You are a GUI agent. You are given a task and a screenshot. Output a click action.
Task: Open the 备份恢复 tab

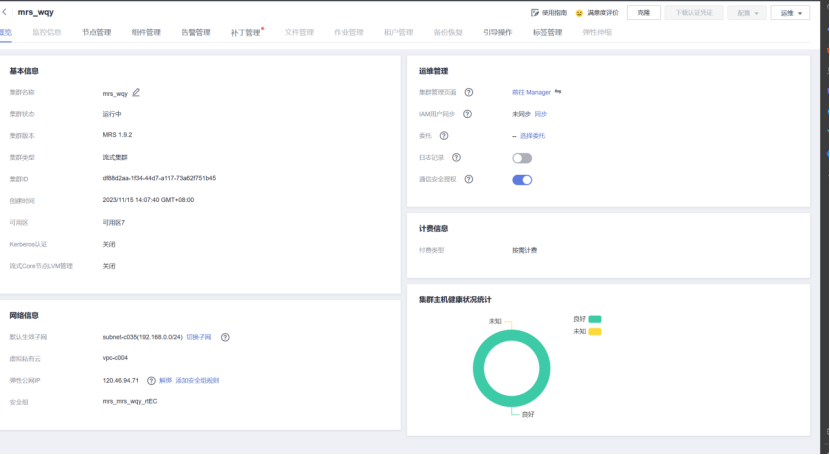pos(448,32)
